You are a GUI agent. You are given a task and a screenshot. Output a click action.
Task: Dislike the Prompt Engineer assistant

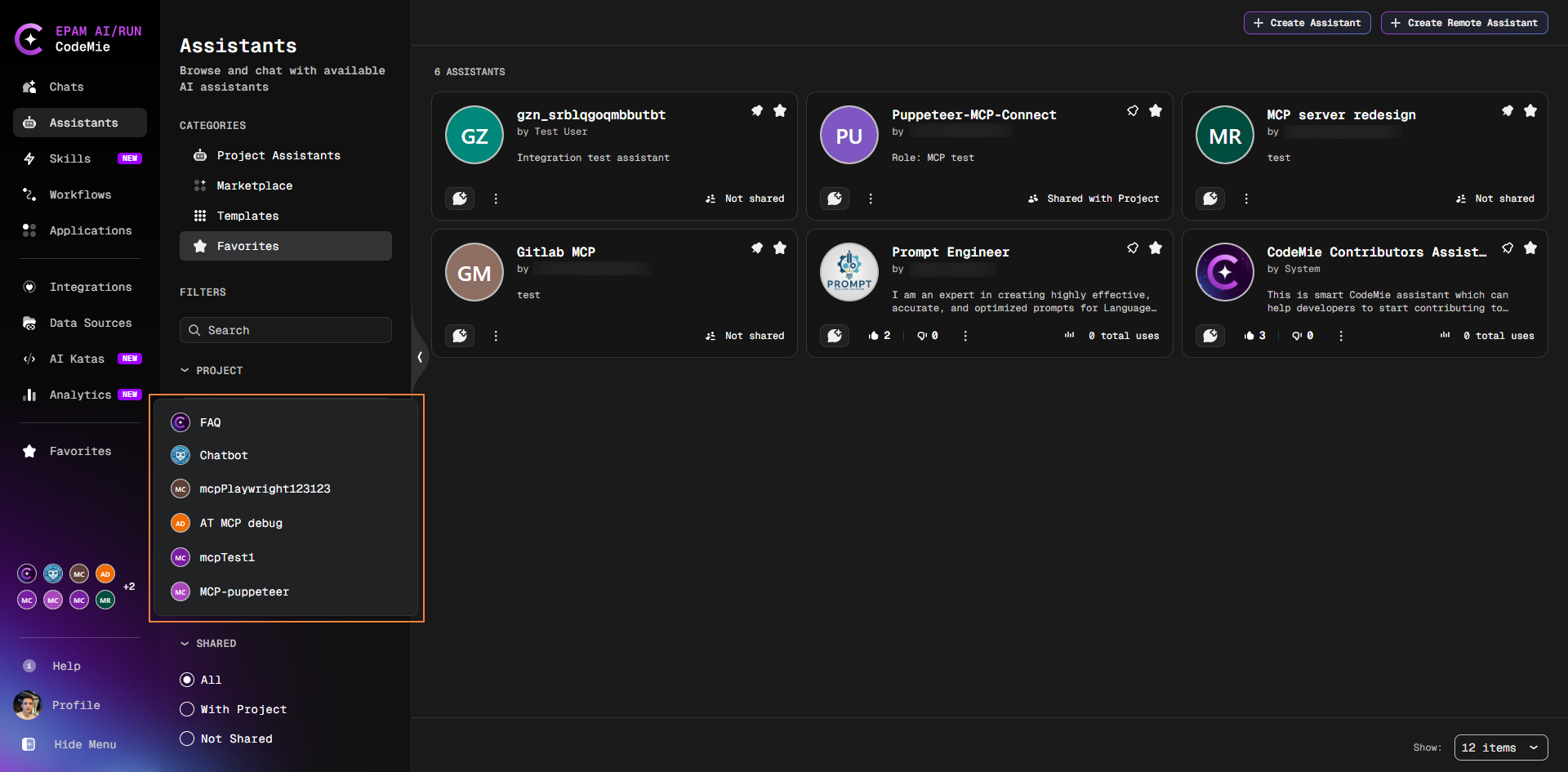pos(921,336)
